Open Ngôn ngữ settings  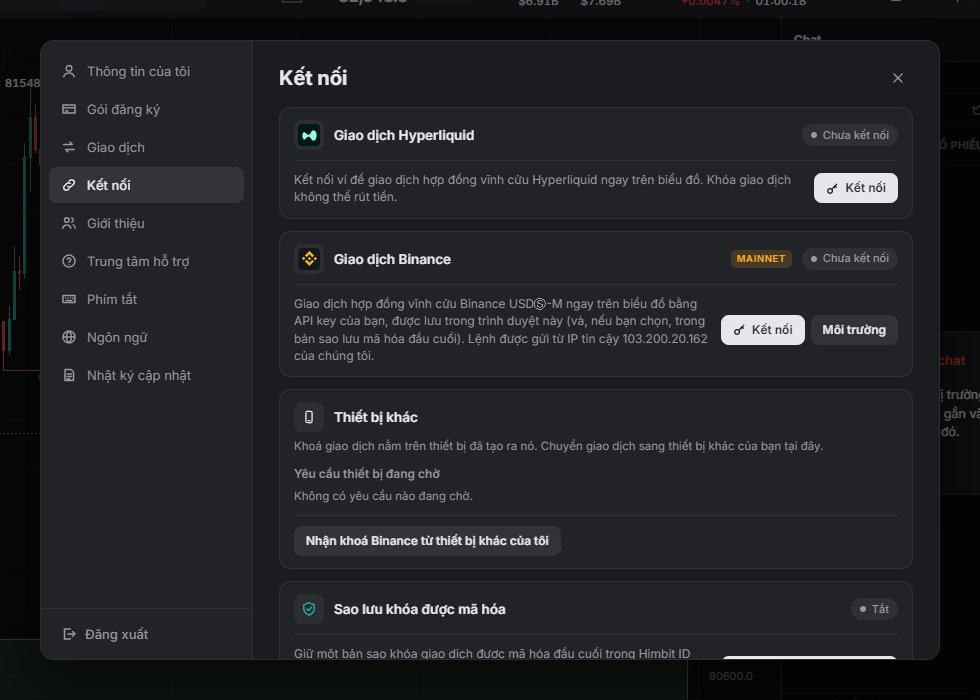[146, 338]
